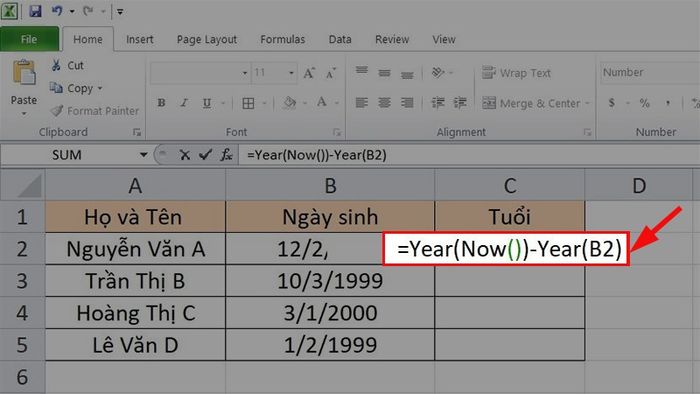Select the Cut scissors icon
The width and height of the screenshot is (700, 394).
click(x=56, y=66)
